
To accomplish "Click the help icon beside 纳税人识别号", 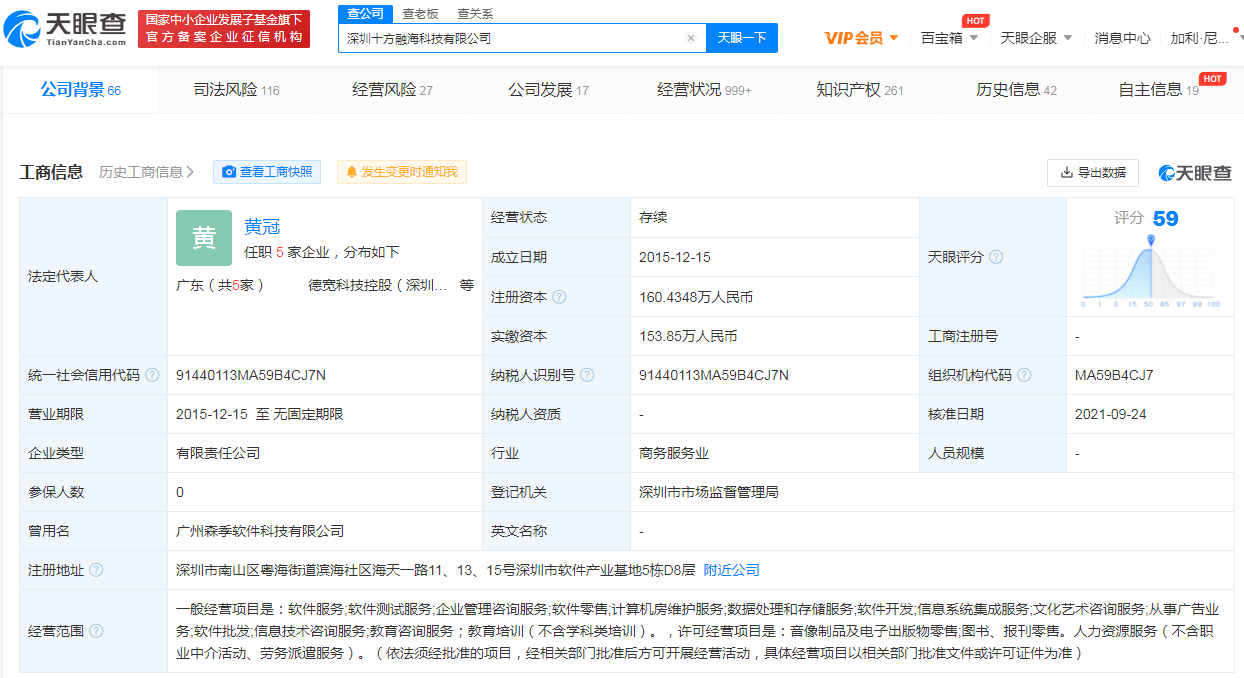I will click(587, 375).
